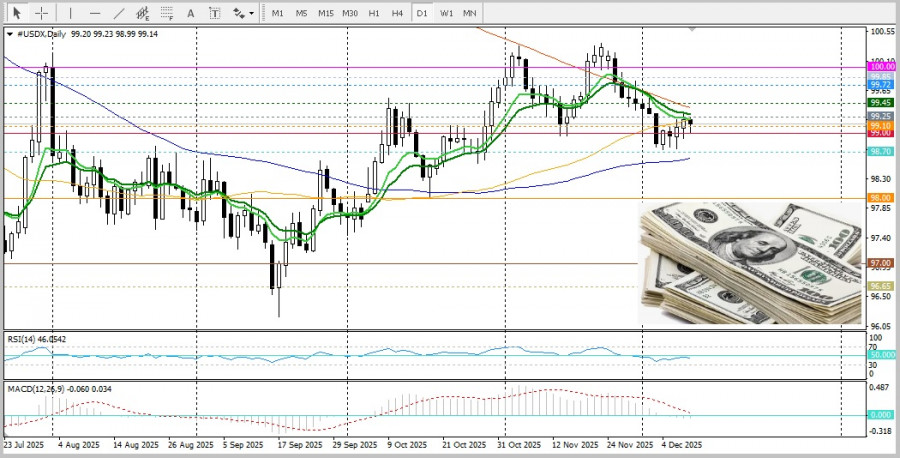Select the trendline drawing tool
Viewport: 900px width, 458px height.
pos(119,13)
